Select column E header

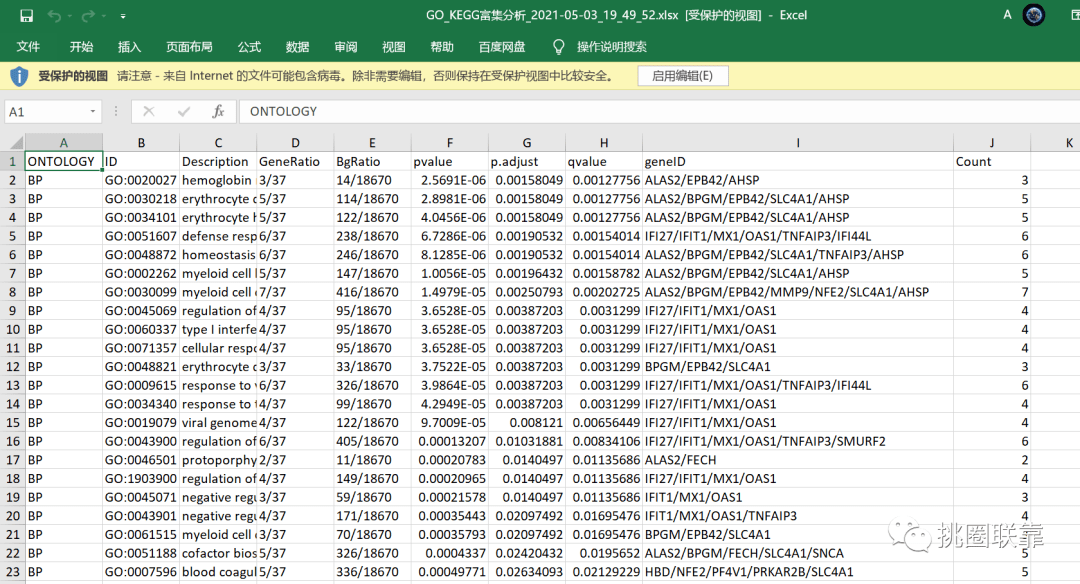[x=373, y=143]
